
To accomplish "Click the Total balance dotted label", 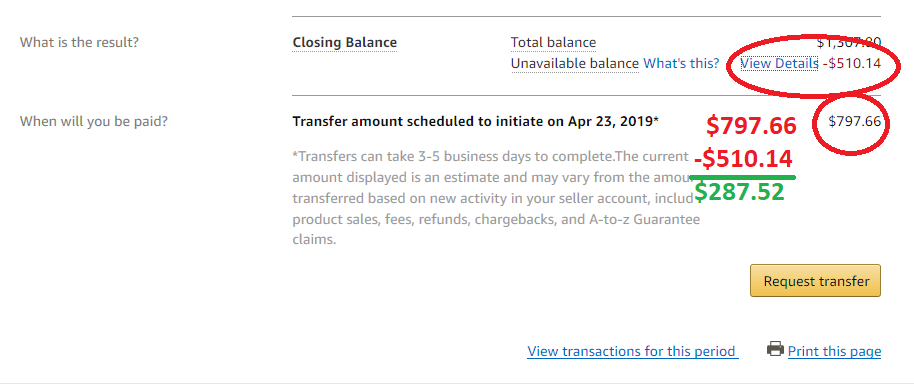I will (x=553, y=43).
